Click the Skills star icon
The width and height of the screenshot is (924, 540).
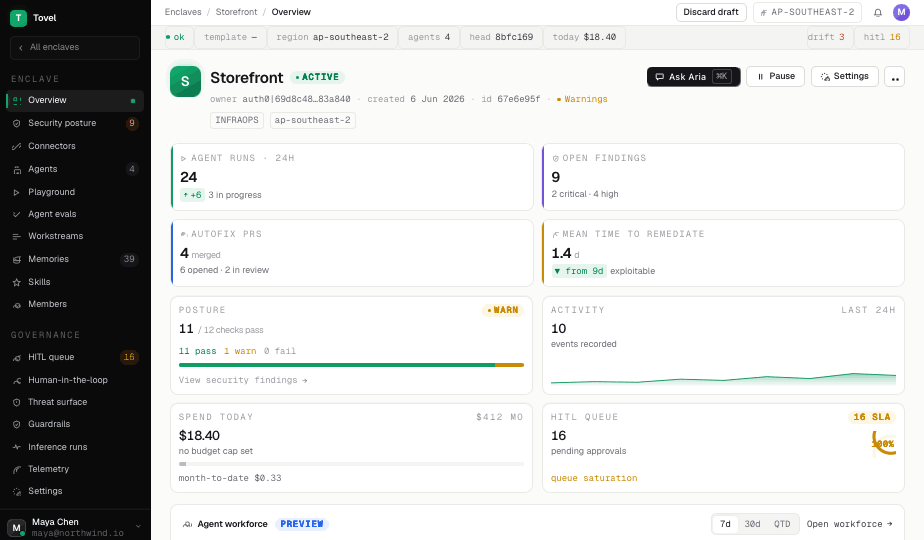coord(16,282)
